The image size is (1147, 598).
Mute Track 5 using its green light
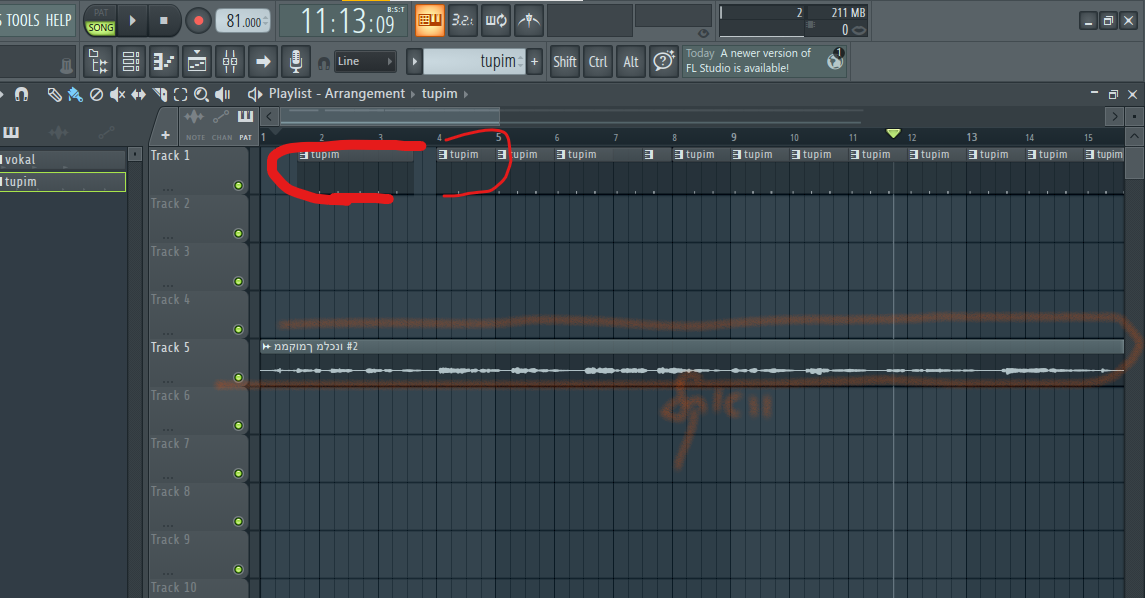pyautogui.click(x=238, y=378)
